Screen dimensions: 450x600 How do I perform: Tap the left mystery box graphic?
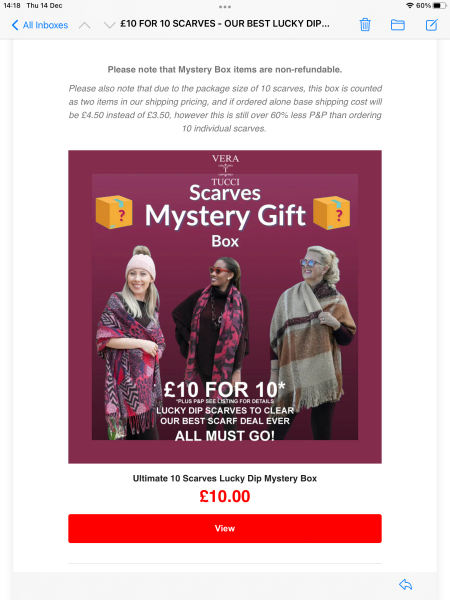[x=114, y=212]
